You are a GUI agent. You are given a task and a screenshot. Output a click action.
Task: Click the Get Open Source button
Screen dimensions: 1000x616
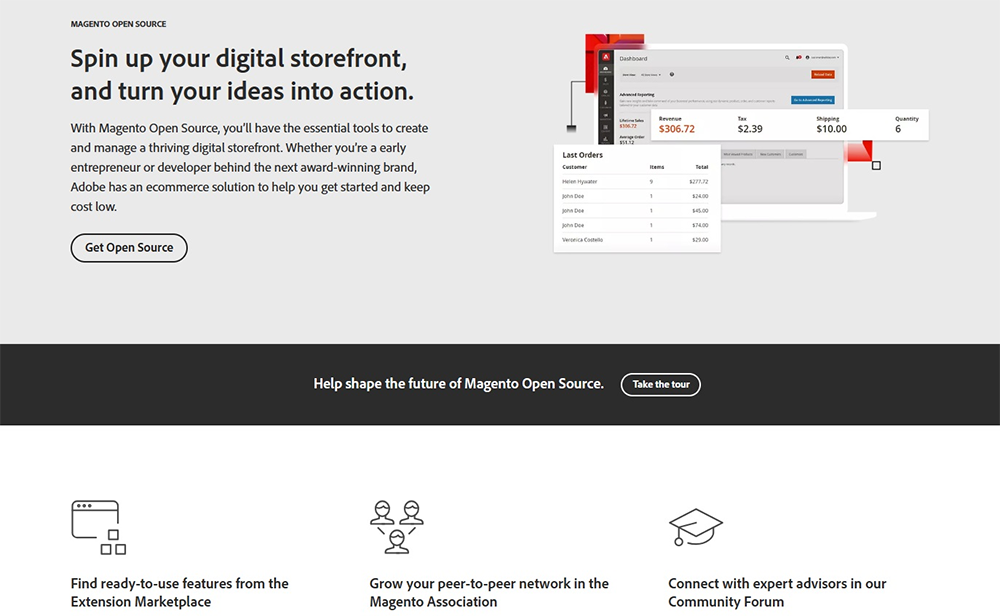click(x=129, y=248)
